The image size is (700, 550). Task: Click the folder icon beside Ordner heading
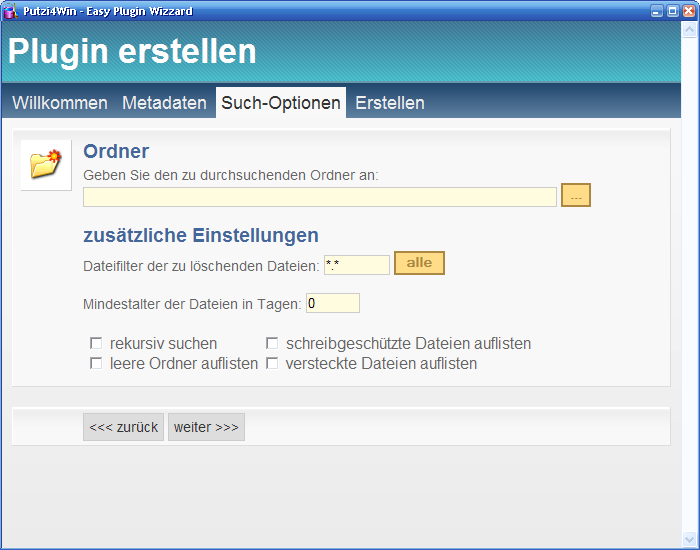(46, 165)
